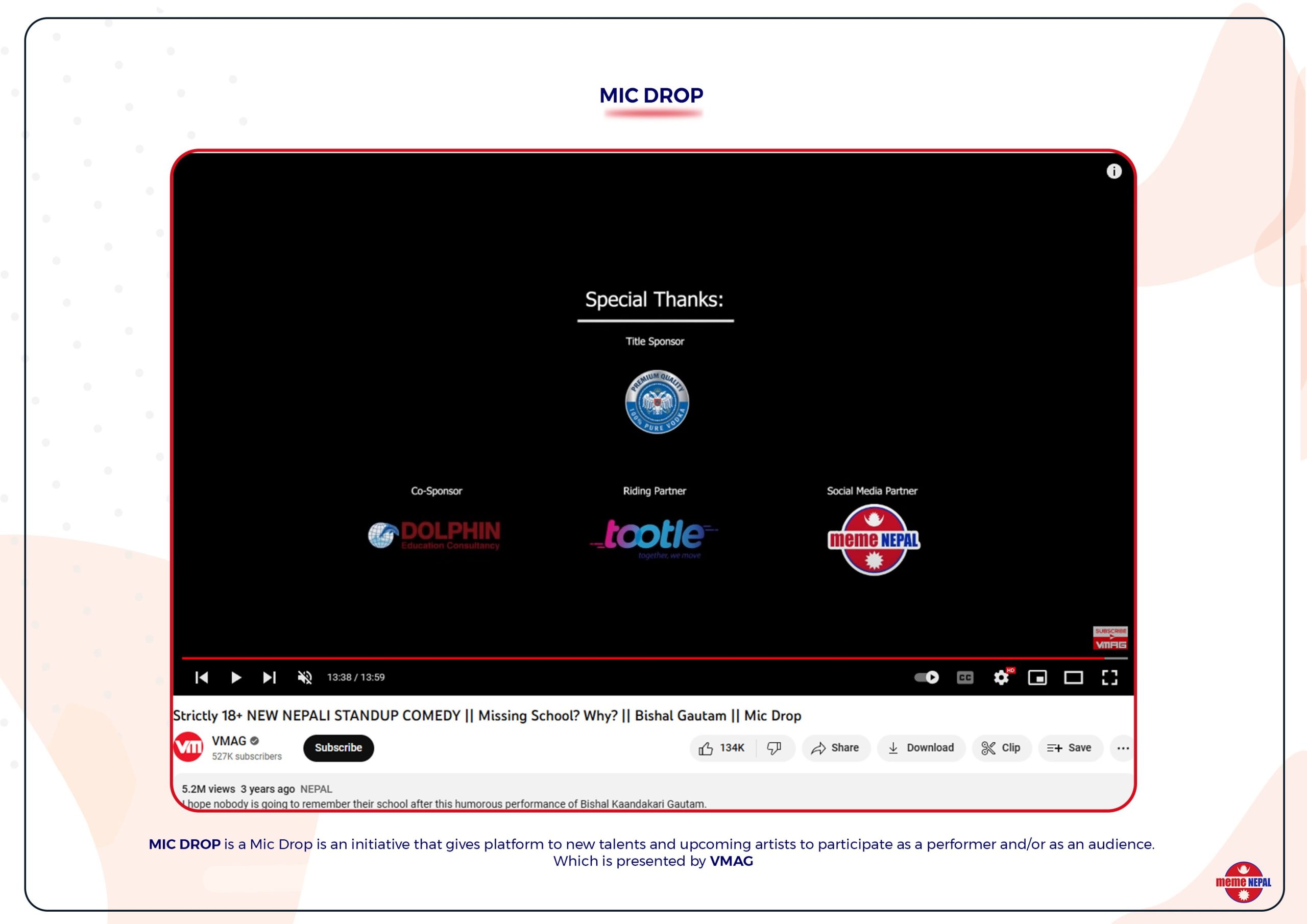Subscribe to the VMAG channel
1307x924 pixels.
tap(338, 747)
